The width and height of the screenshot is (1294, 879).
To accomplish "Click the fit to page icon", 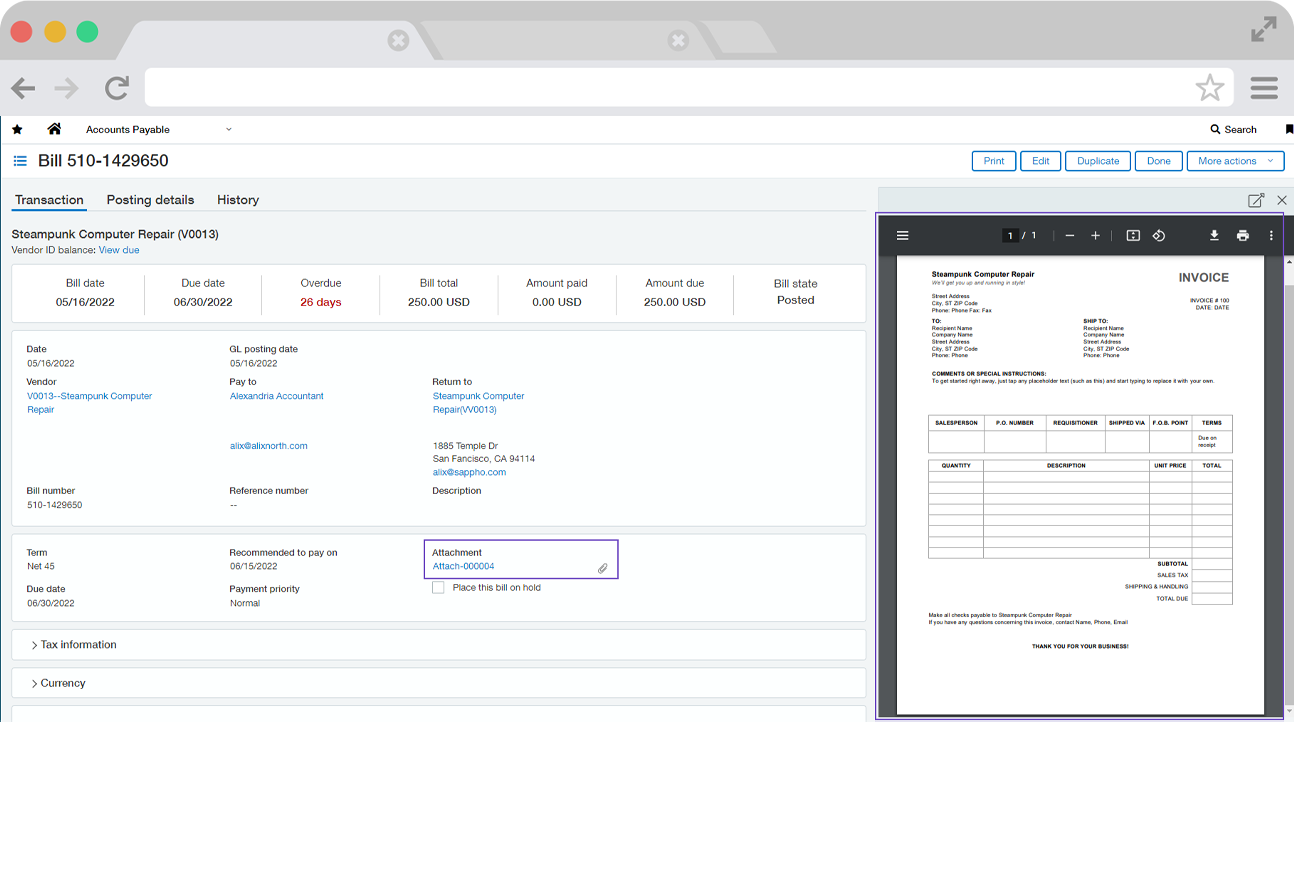I will click(1133, 236).
